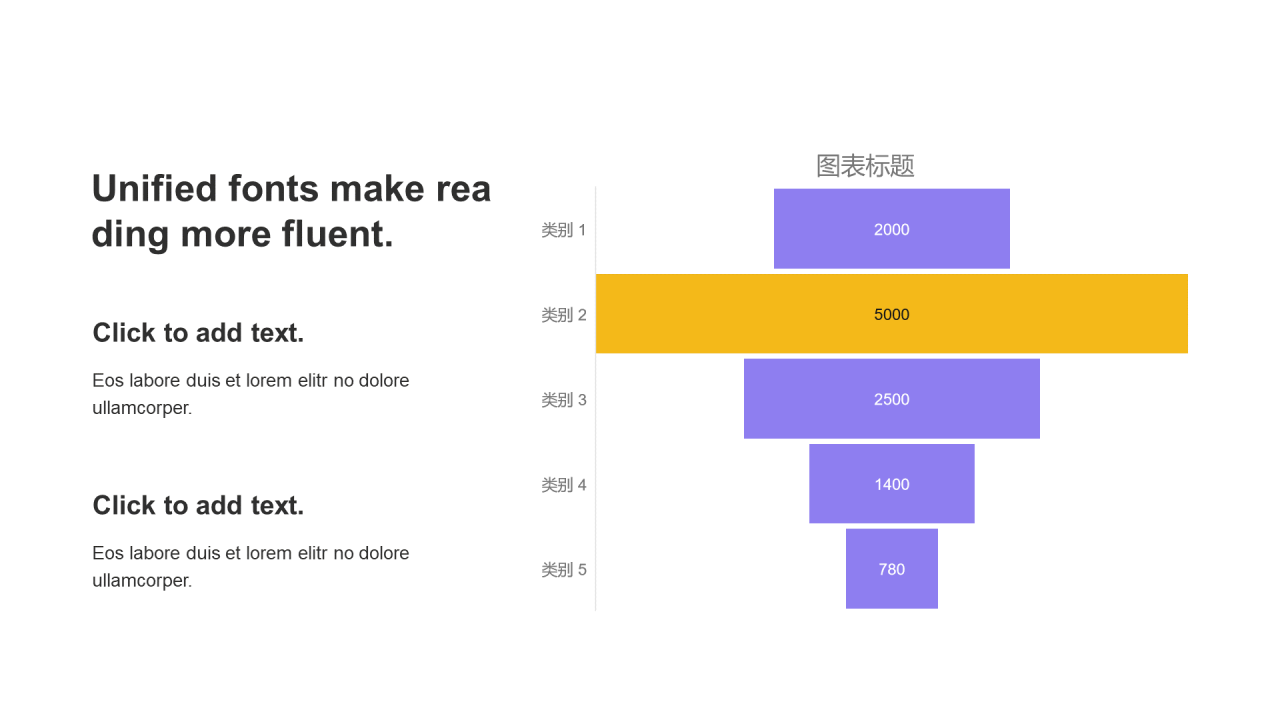Click the second "Eos labore duis" paragraph
The width and height of the screenshot is (1280, 720).
(250, 567)
